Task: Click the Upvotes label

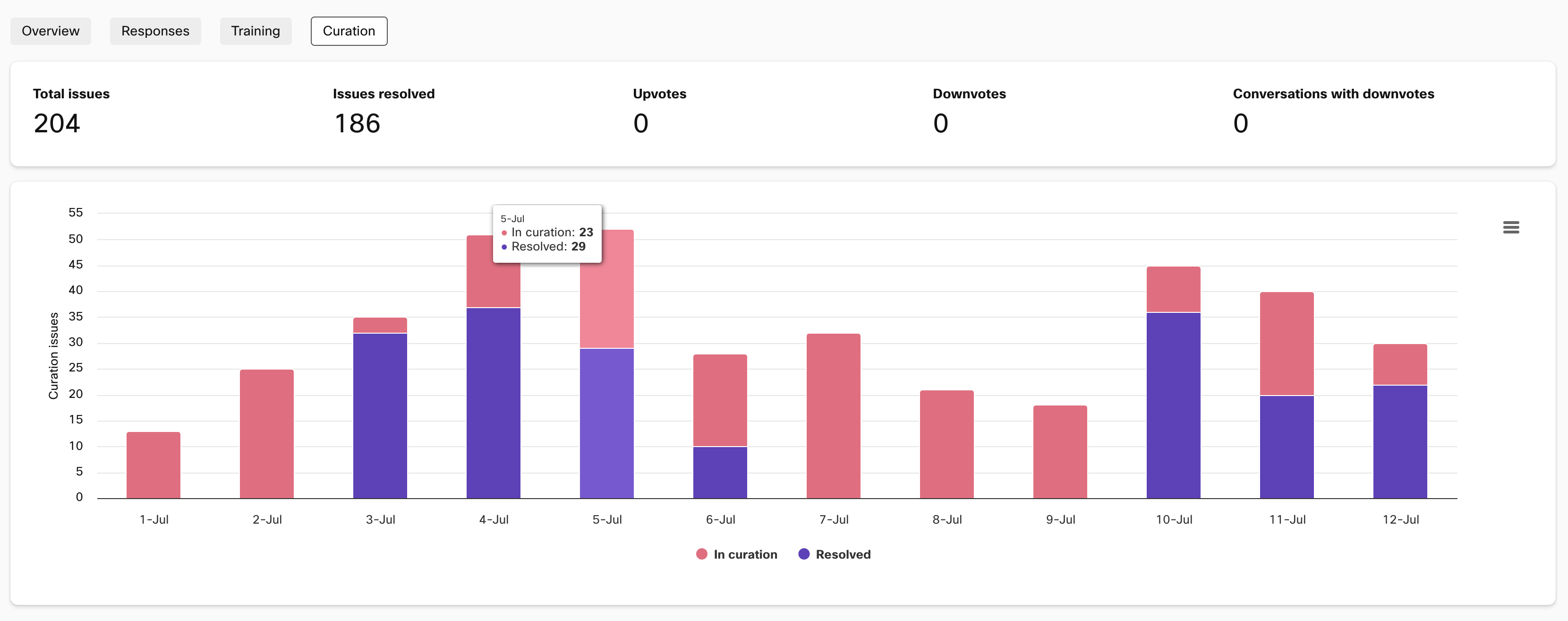Action: click(659, 94)
